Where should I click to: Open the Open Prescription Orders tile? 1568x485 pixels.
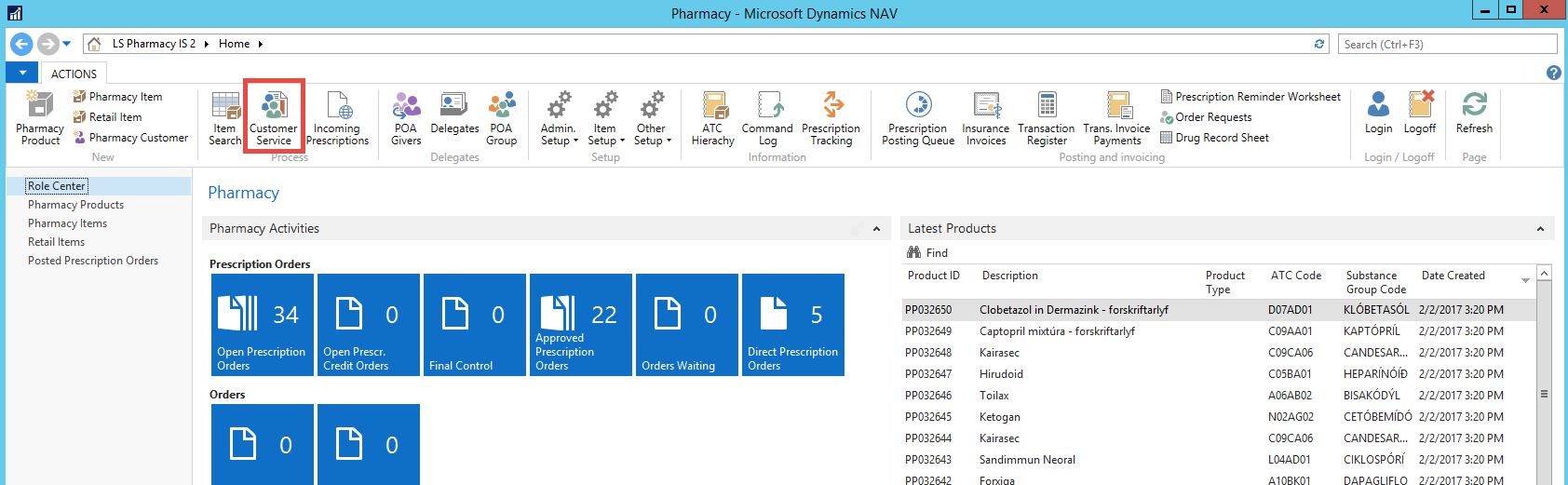(x=262, y=325)
